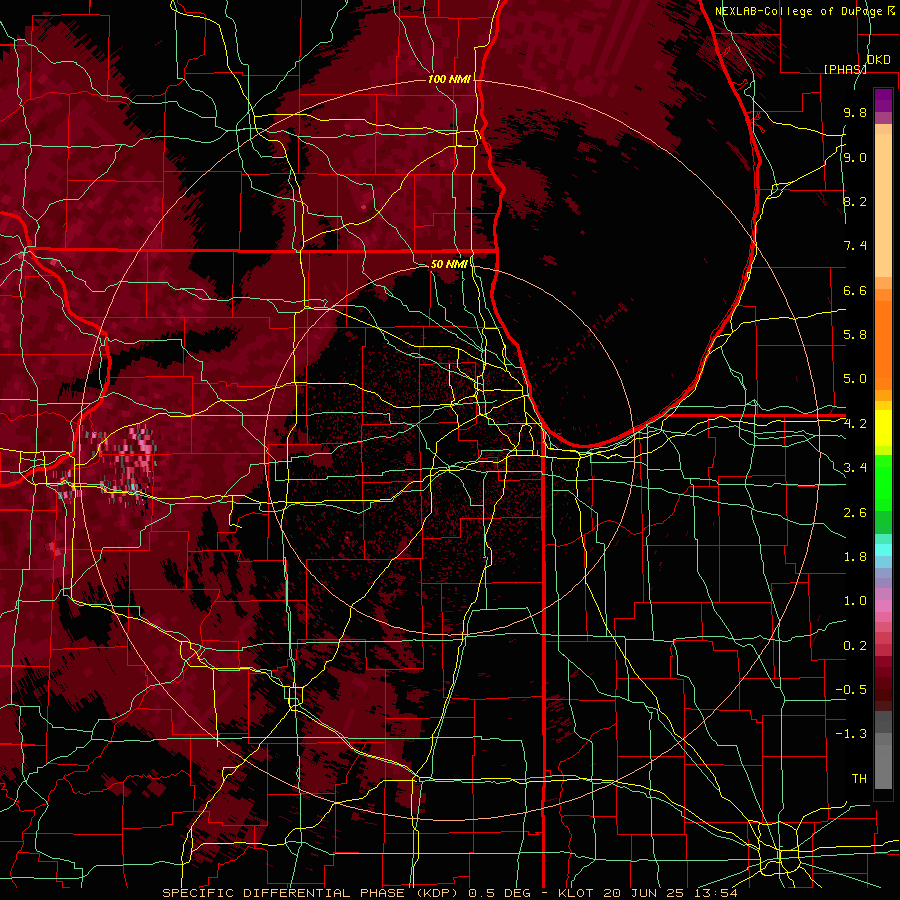Click the 9.8 scale value

pyautogui.click(x=855, y=113)
